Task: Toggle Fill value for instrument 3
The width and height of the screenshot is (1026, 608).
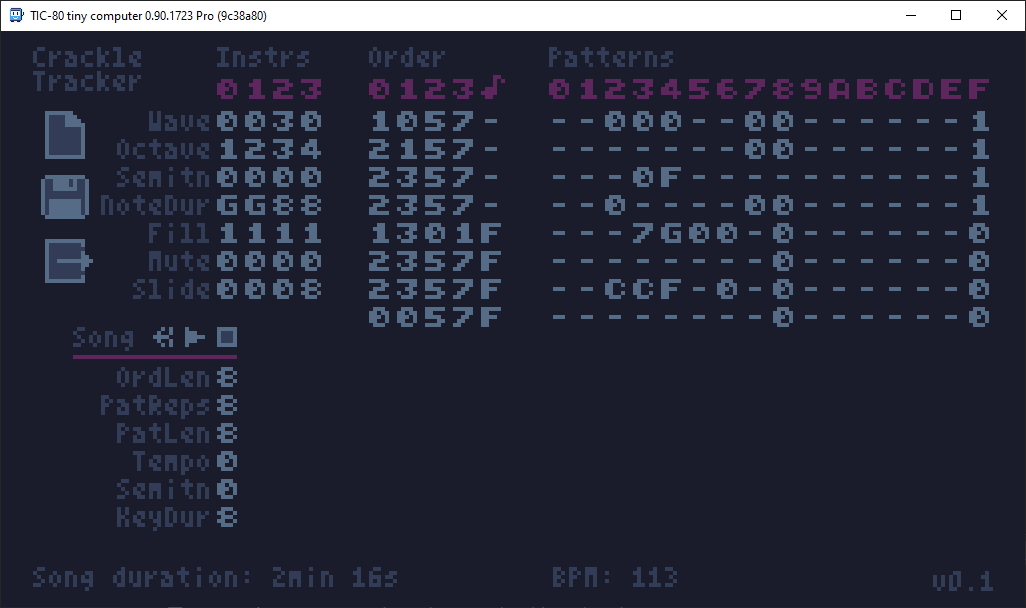Action: click(311, 233)
